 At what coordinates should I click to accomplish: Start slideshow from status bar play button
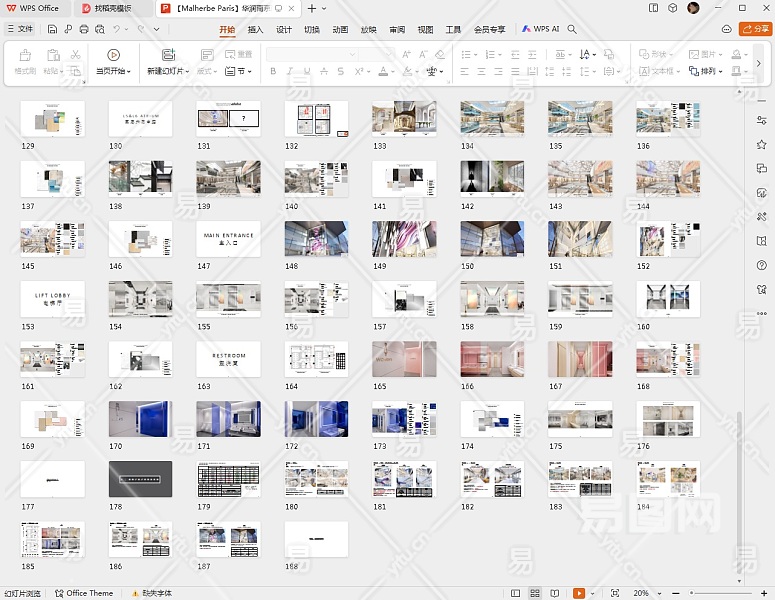coord(578,593)
